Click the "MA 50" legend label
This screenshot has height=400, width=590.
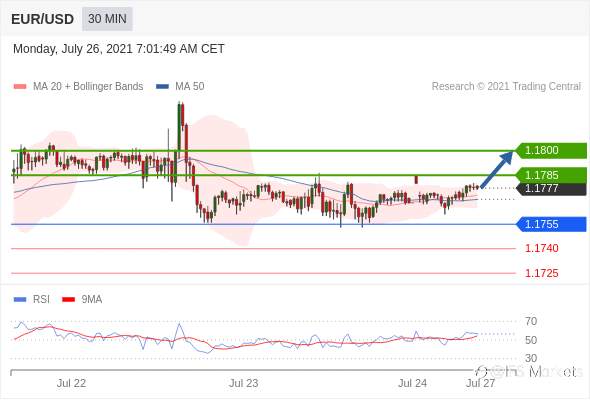point(190,87)
